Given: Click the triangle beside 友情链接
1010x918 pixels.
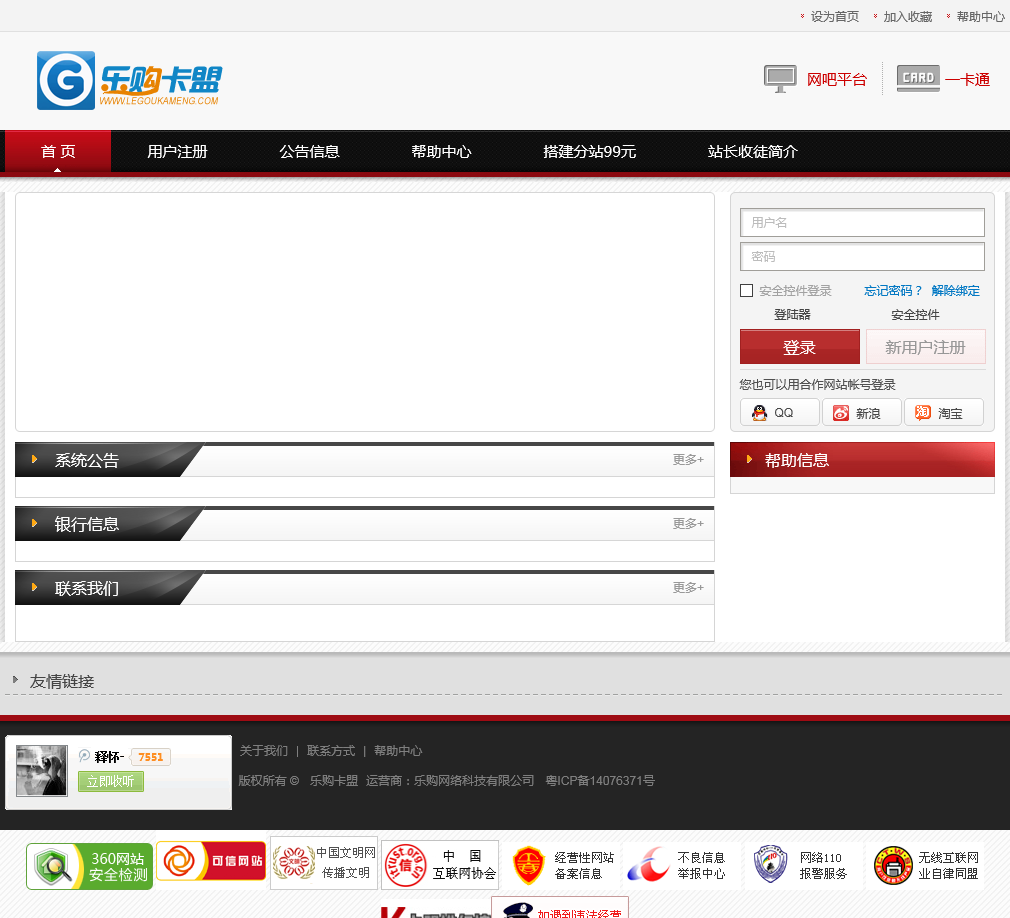Looking at the screenshot, I should coord(15,680).
